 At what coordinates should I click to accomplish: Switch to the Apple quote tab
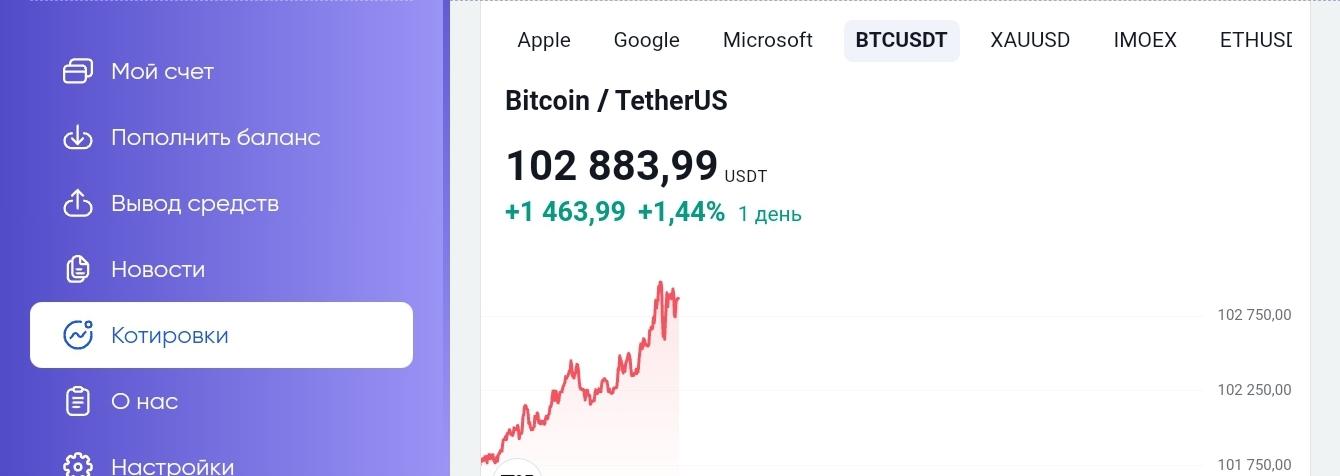click(544, 41)
